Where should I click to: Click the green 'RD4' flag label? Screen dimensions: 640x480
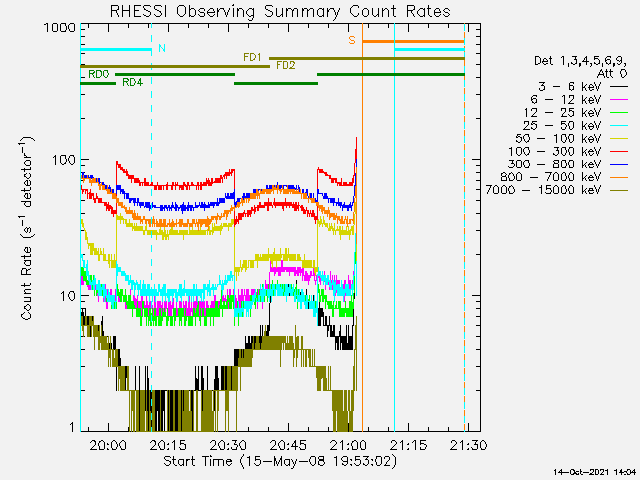pyautogui.click(x=133, y=82)
